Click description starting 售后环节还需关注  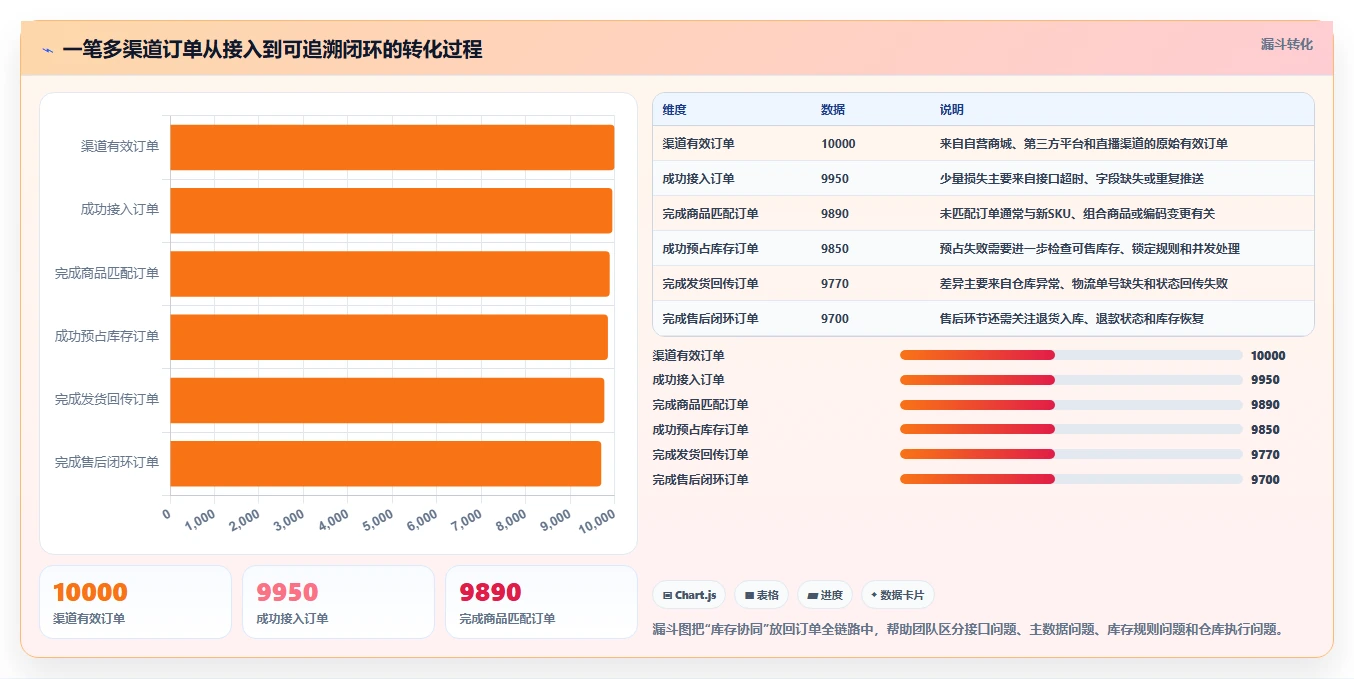coord(1072,319)
